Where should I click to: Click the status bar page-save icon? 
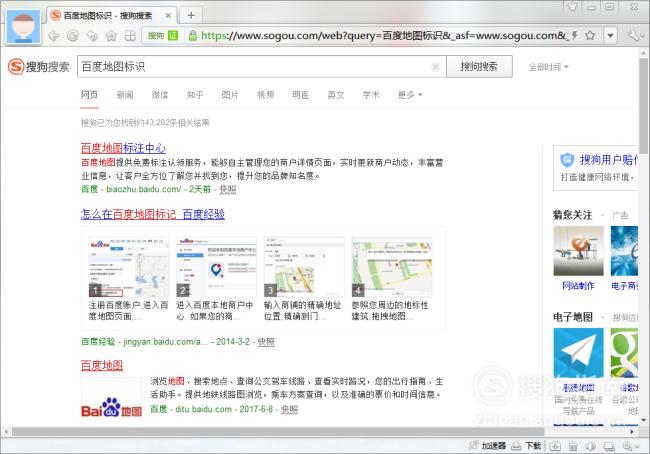[555, 446]
